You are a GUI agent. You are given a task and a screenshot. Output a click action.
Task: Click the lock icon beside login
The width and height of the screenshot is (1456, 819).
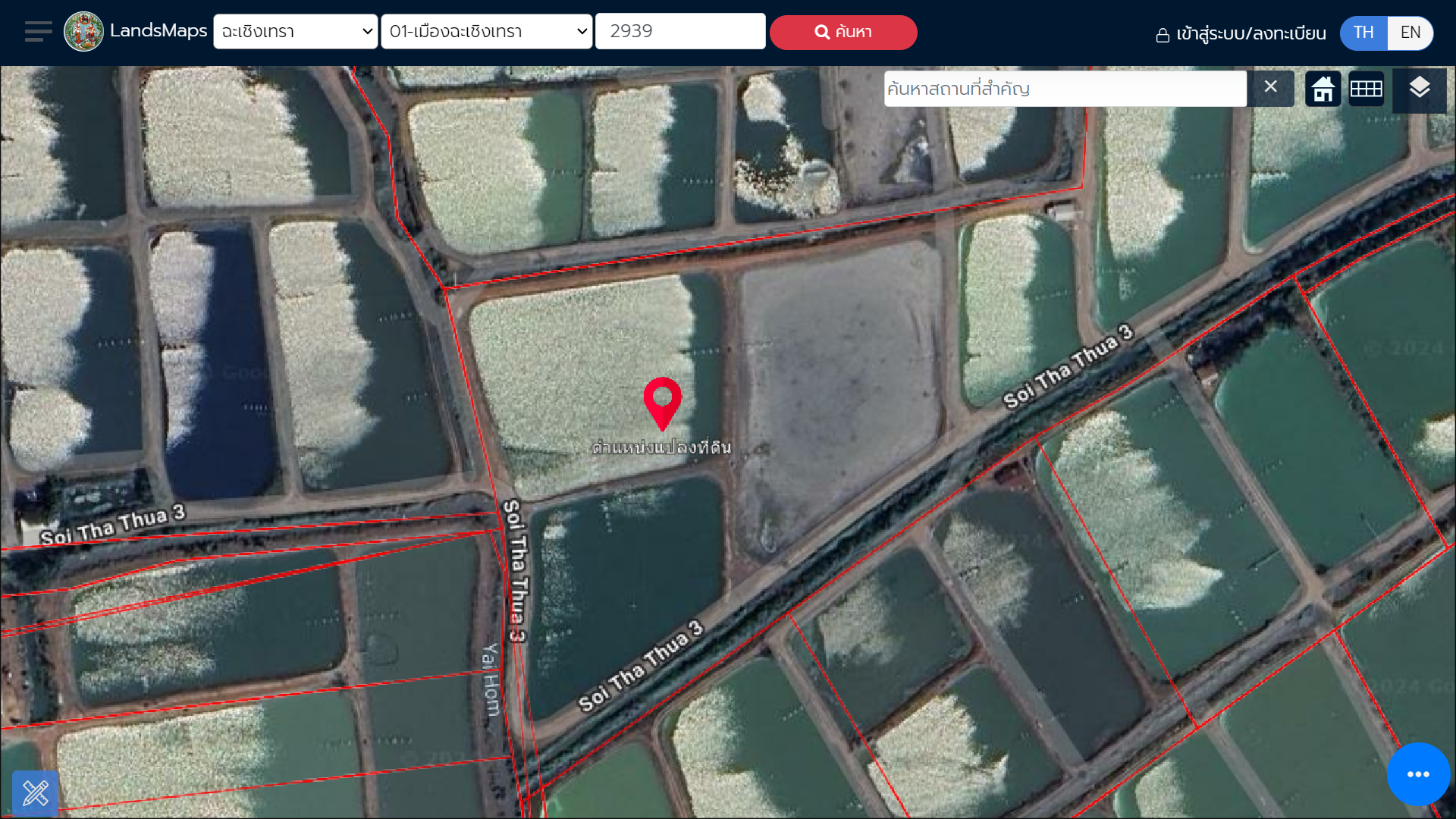coord(1163,35)
